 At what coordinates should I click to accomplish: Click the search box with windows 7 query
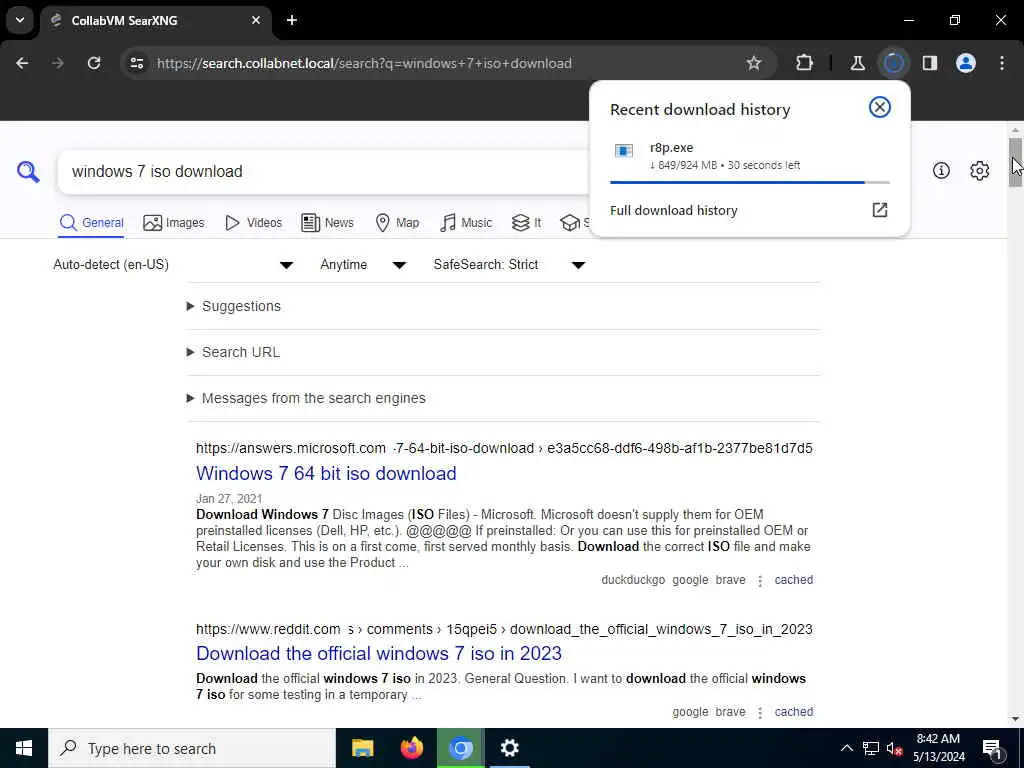[x=323, y=172]
